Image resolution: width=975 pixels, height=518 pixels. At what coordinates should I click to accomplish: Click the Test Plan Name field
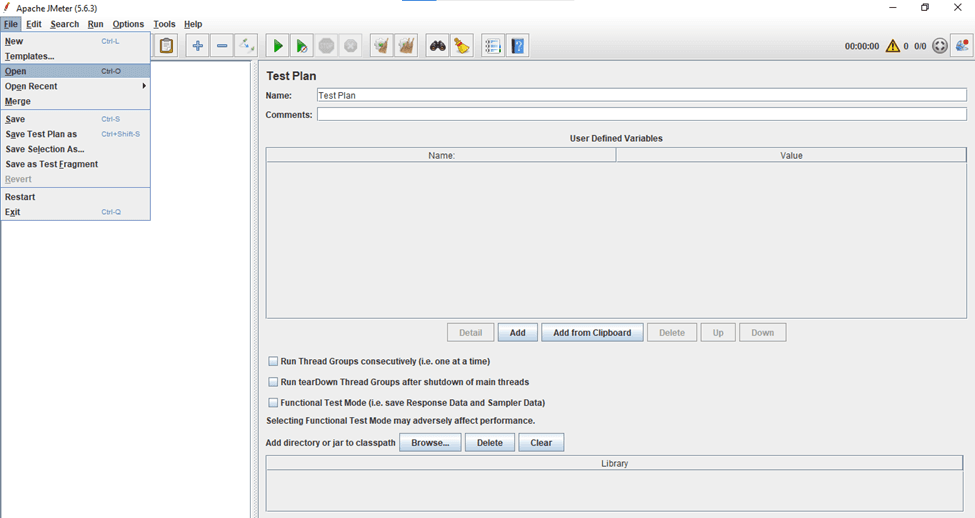coord(642,95)
